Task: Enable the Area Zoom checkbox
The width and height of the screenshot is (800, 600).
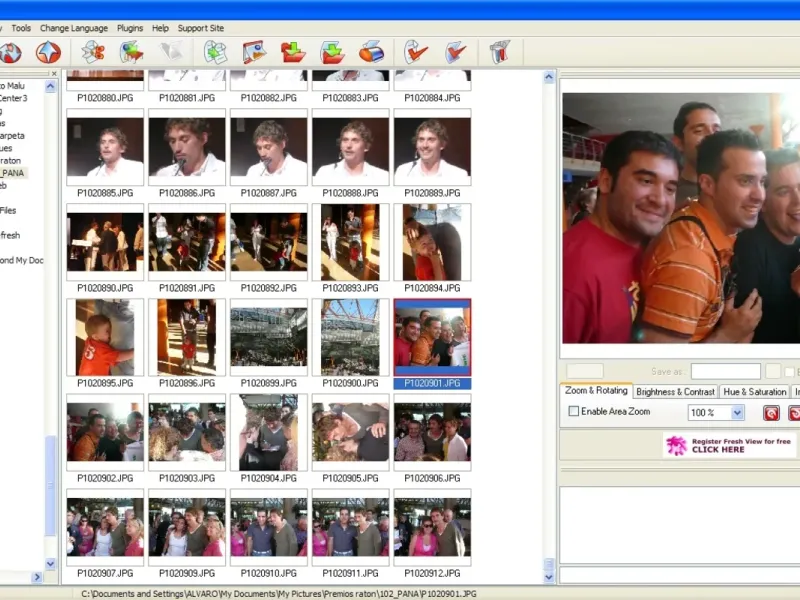Action: (x=573, y=411)
